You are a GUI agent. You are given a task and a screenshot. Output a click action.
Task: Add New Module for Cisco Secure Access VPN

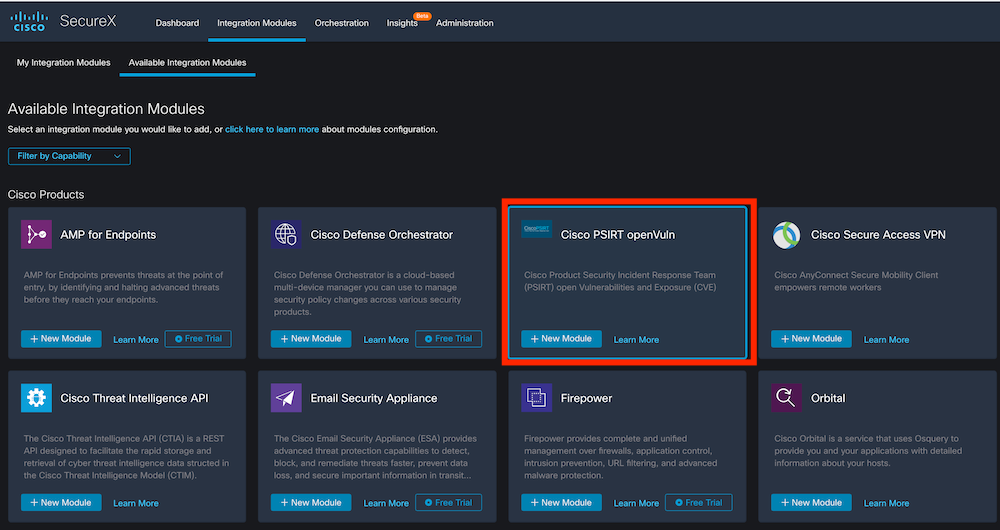click(x=811, y=339)
